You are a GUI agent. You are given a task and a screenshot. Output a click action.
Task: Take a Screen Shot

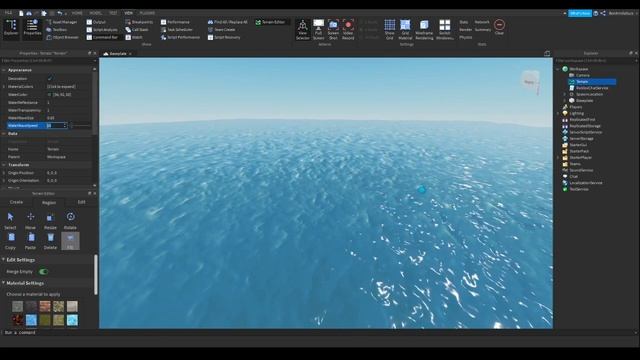[333, 29]
